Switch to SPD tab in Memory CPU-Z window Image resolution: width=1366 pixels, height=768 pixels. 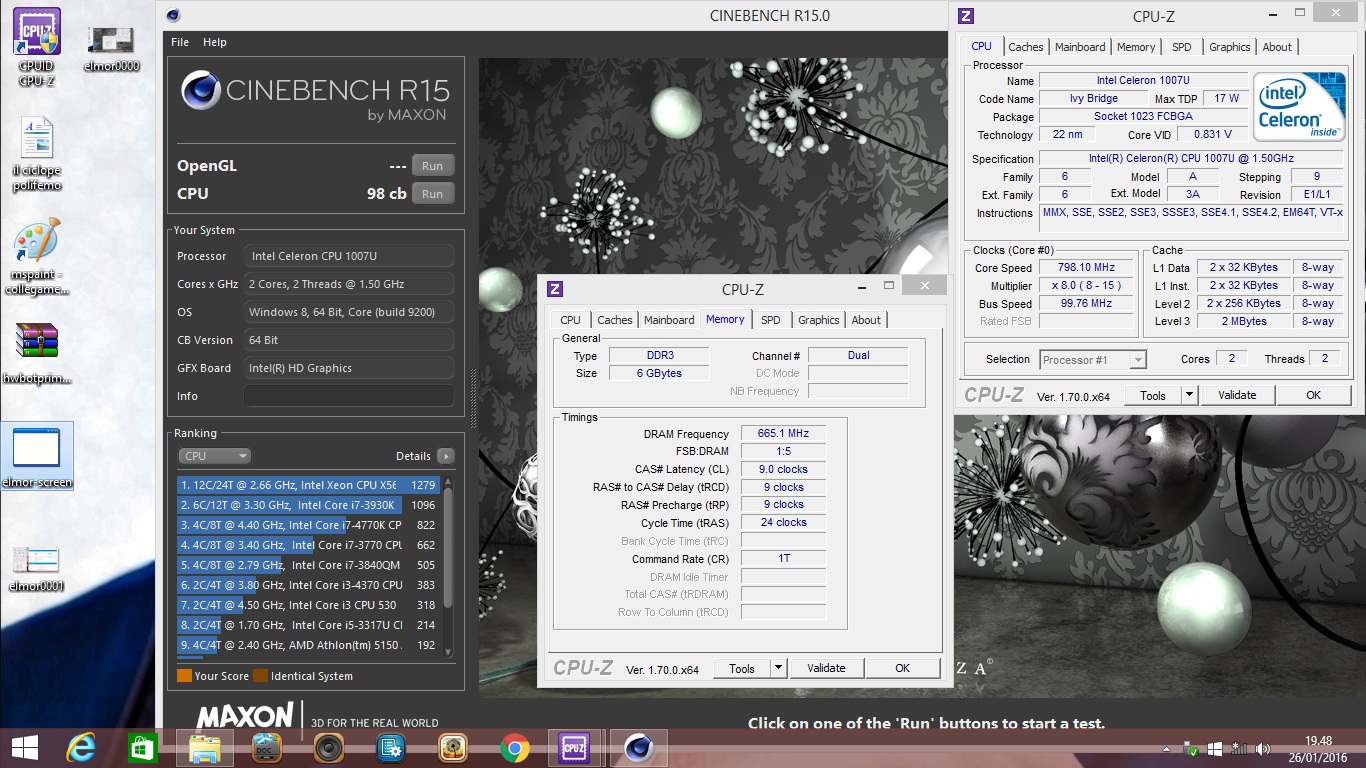(770, 320)
